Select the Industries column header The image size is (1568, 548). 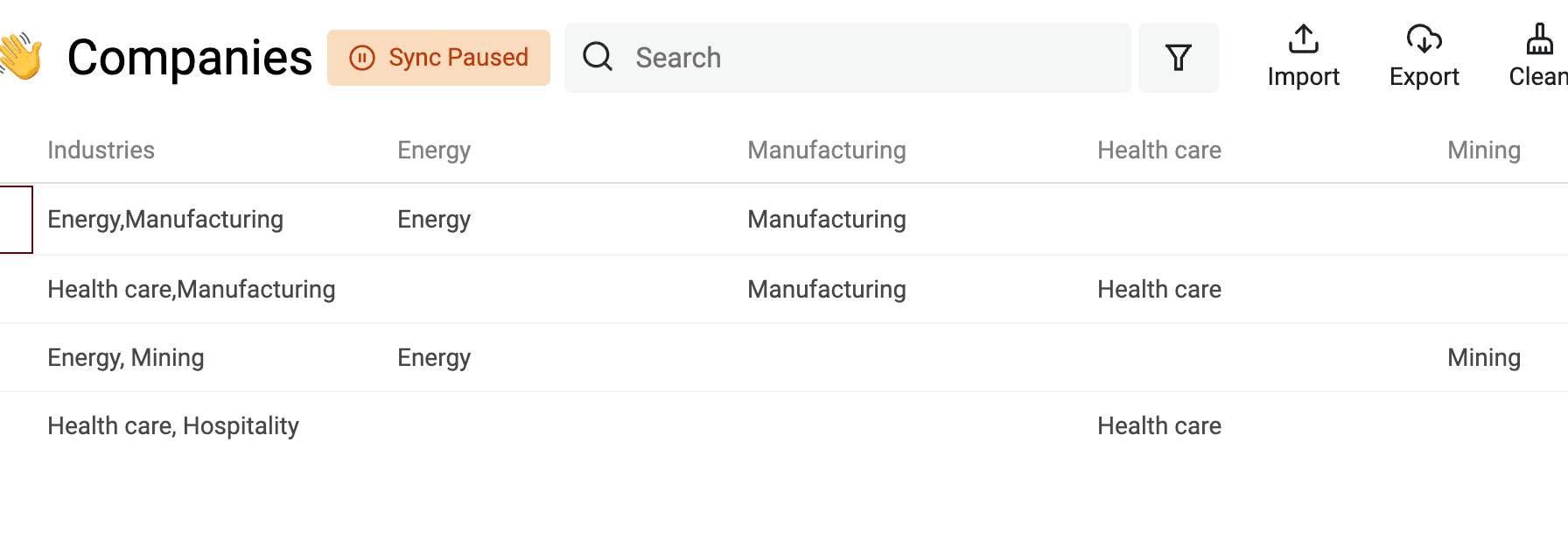click(101, 150)
